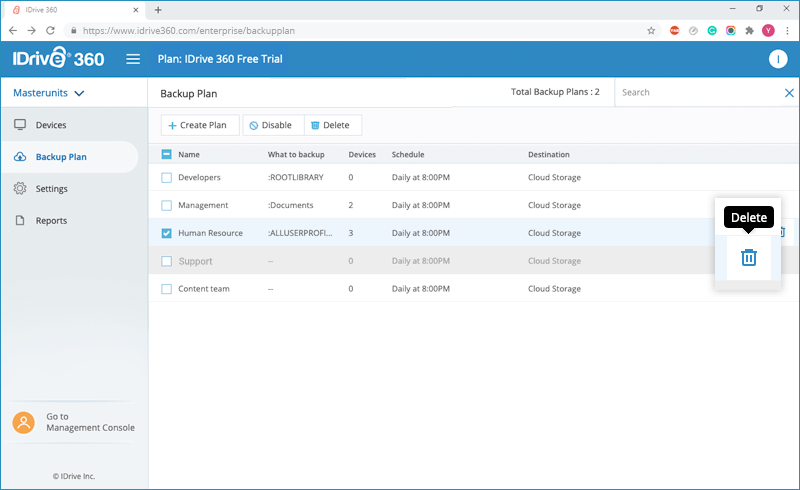Uncheck the Human Resource plan checkbox
This screenshot has width=800, height=490.
pos(166,233)
